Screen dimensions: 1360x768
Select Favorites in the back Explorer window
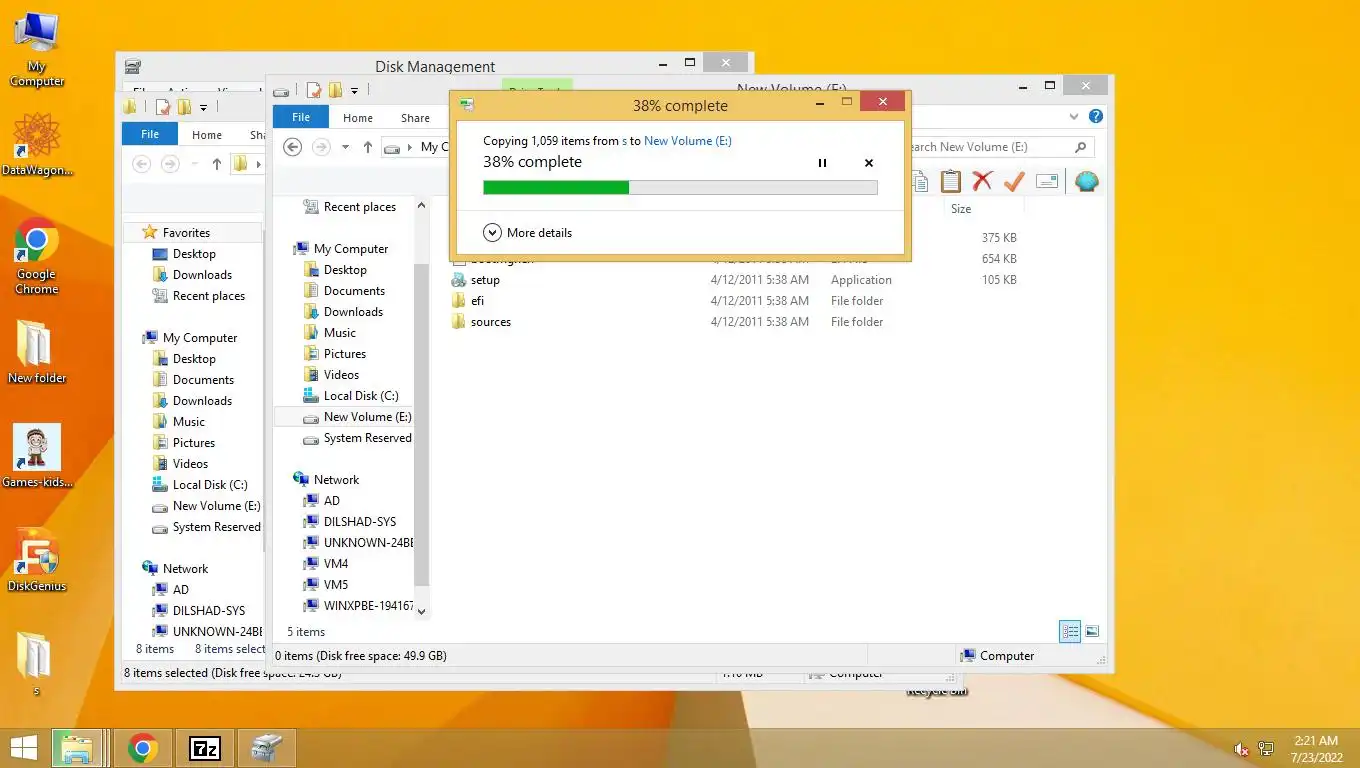[x=186, y=232]
